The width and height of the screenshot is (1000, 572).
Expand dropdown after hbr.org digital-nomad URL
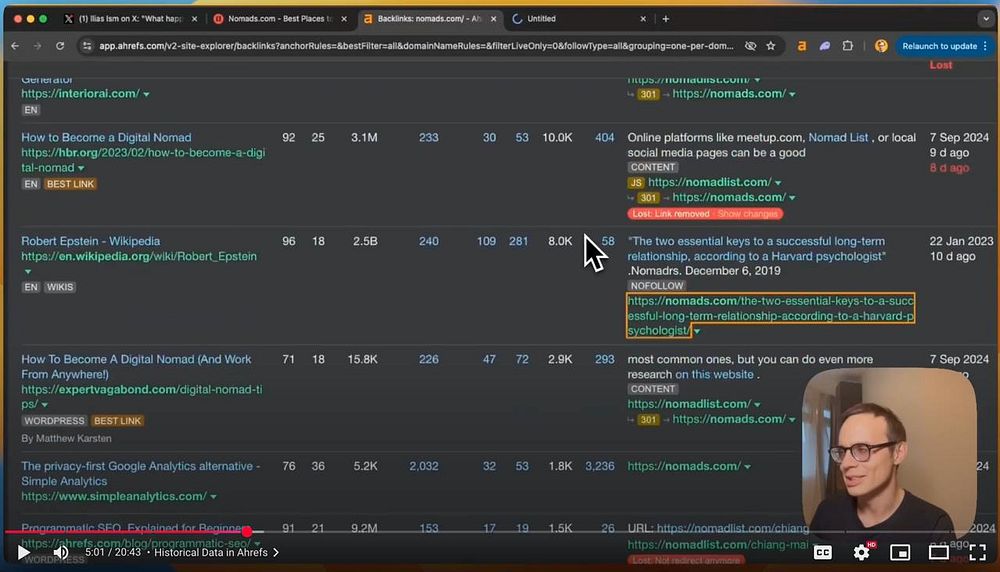81,168
